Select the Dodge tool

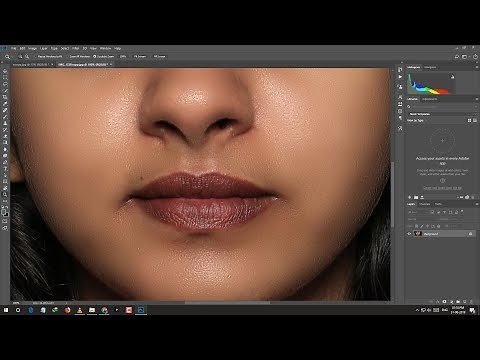(5, 156)
